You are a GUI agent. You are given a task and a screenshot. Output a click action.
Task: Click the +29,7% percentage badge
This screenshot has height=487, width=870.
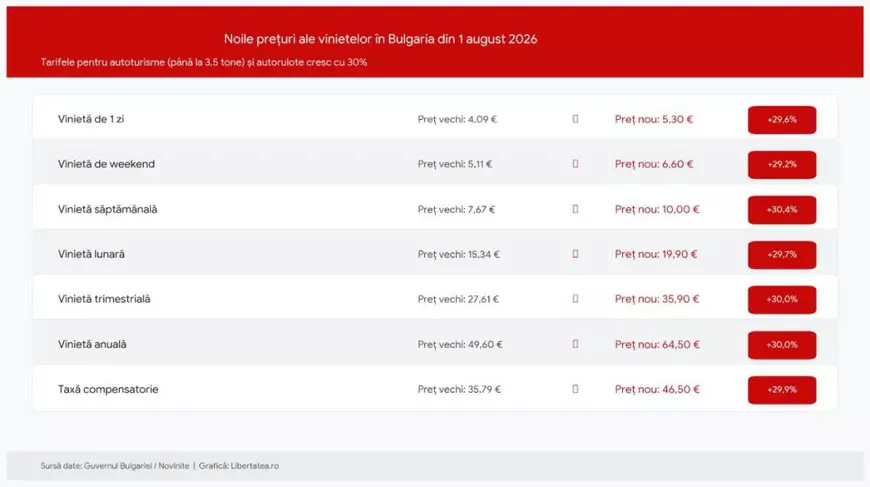pos(782,255)
